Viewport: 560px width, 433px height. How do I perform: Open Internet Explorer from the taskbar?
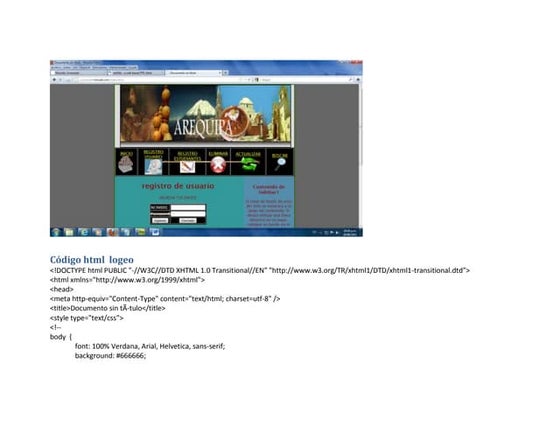point(83,232)
